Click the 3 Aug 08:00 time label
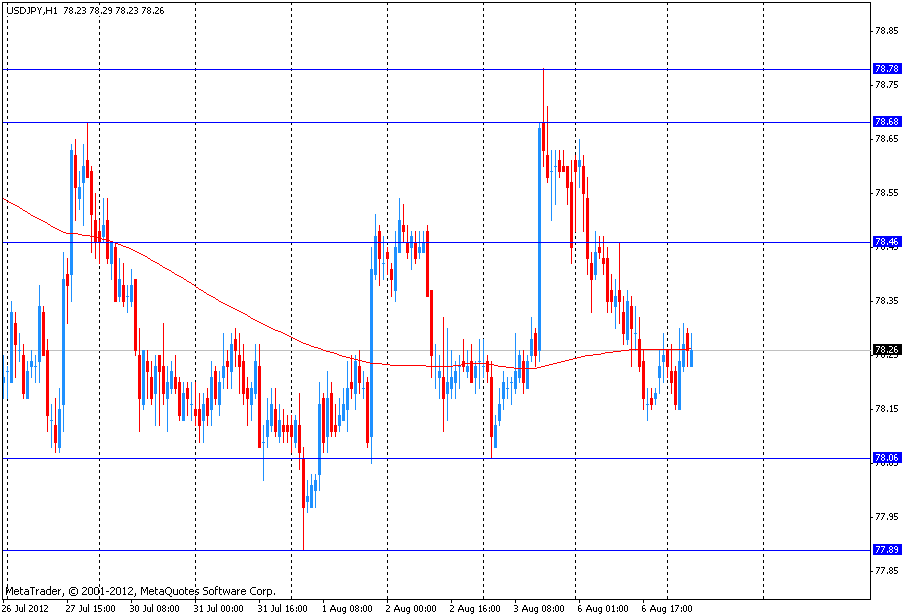This screenshot has height=616, width=908. 538,608
